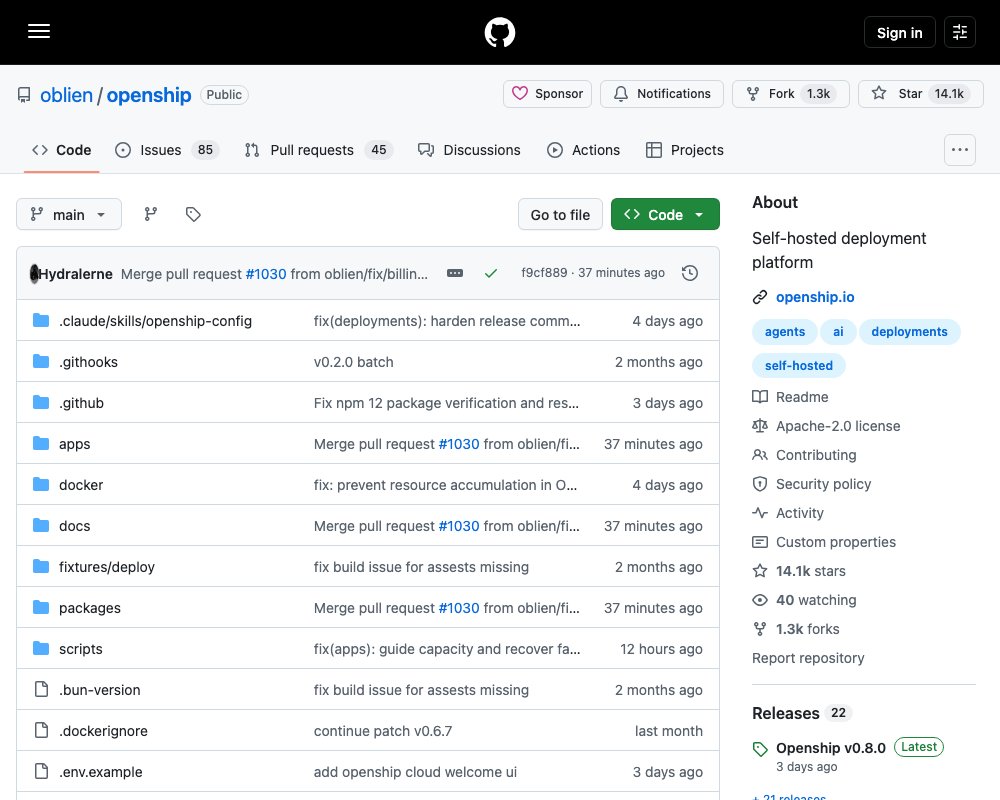
Task: Click the Go to file button
Action: coord(560,214)
